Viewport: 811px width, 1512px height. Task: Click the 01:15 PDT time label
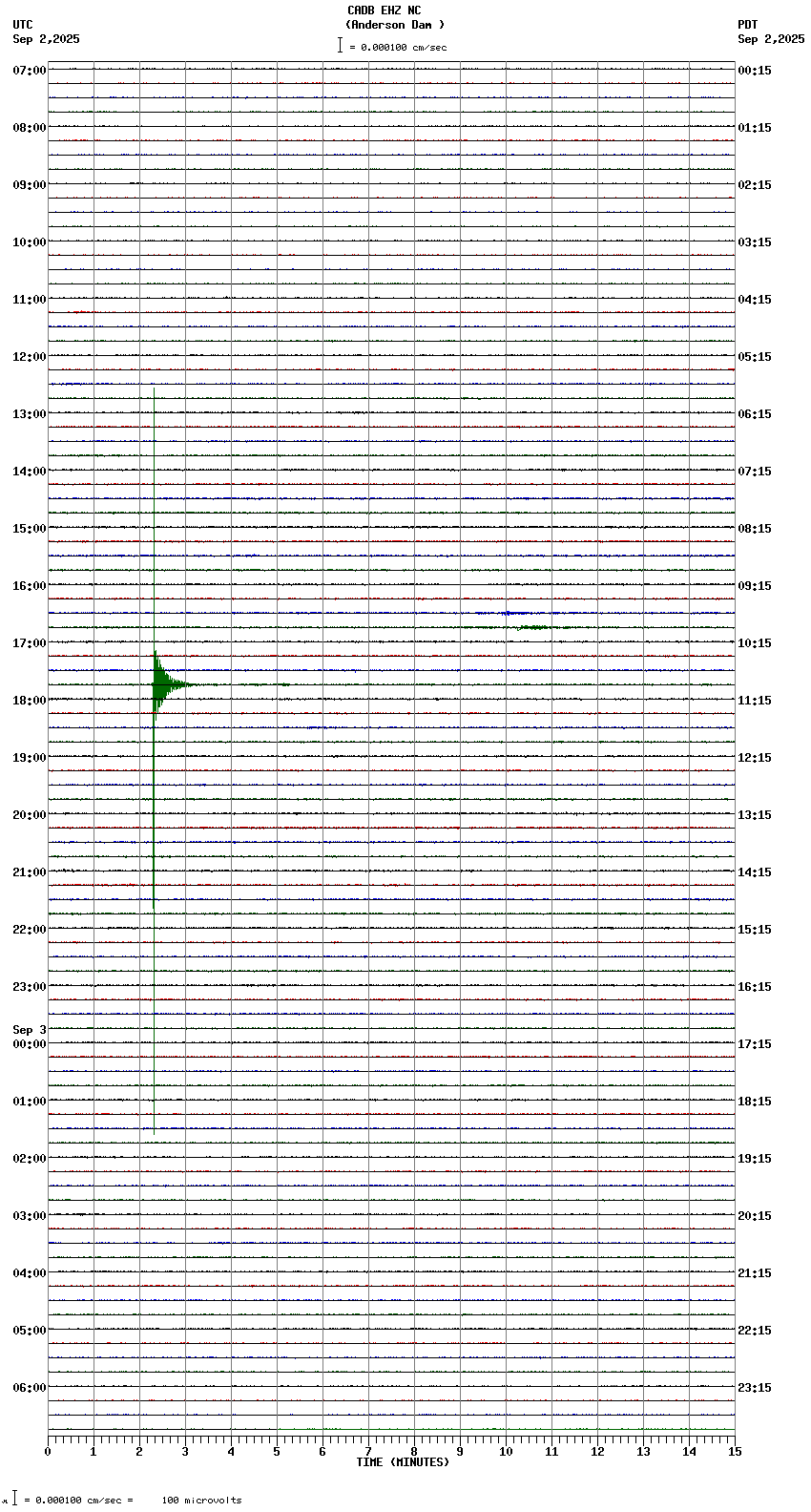755,128
